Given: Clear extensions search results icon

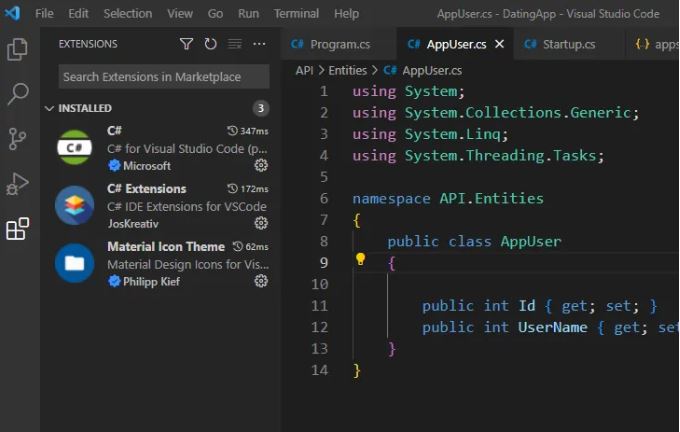Looking at the screenshot, I should [235, 44].
